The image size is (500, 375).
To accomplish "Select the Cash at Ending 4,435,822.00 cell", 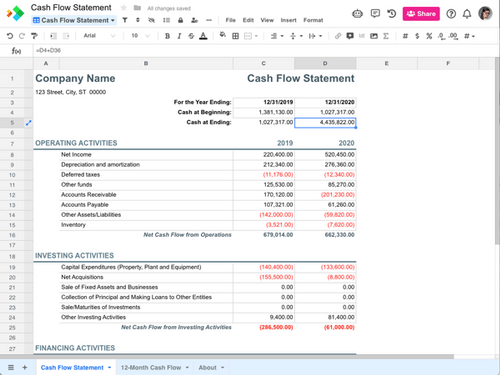I will (x=325, y=122).
